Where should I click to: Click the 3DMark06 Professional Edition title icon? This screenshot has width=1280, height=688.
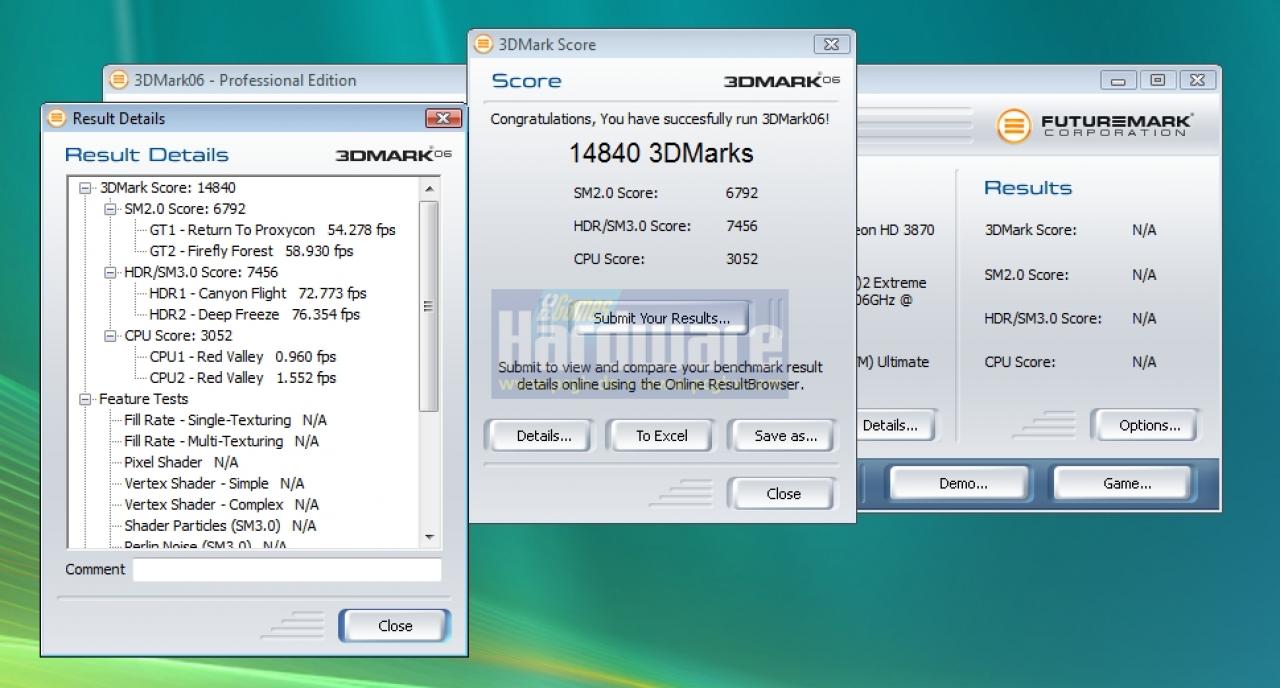119,80
